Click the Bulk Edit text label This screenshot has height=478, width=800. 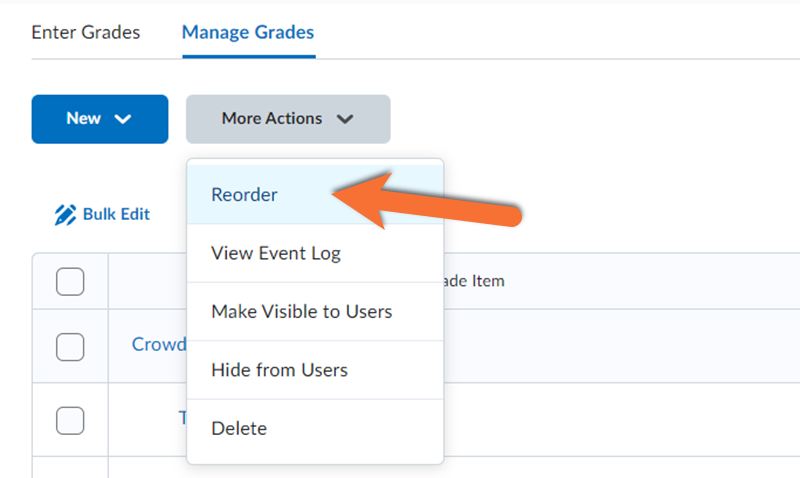pyautogui.click(x=116, y=214)
